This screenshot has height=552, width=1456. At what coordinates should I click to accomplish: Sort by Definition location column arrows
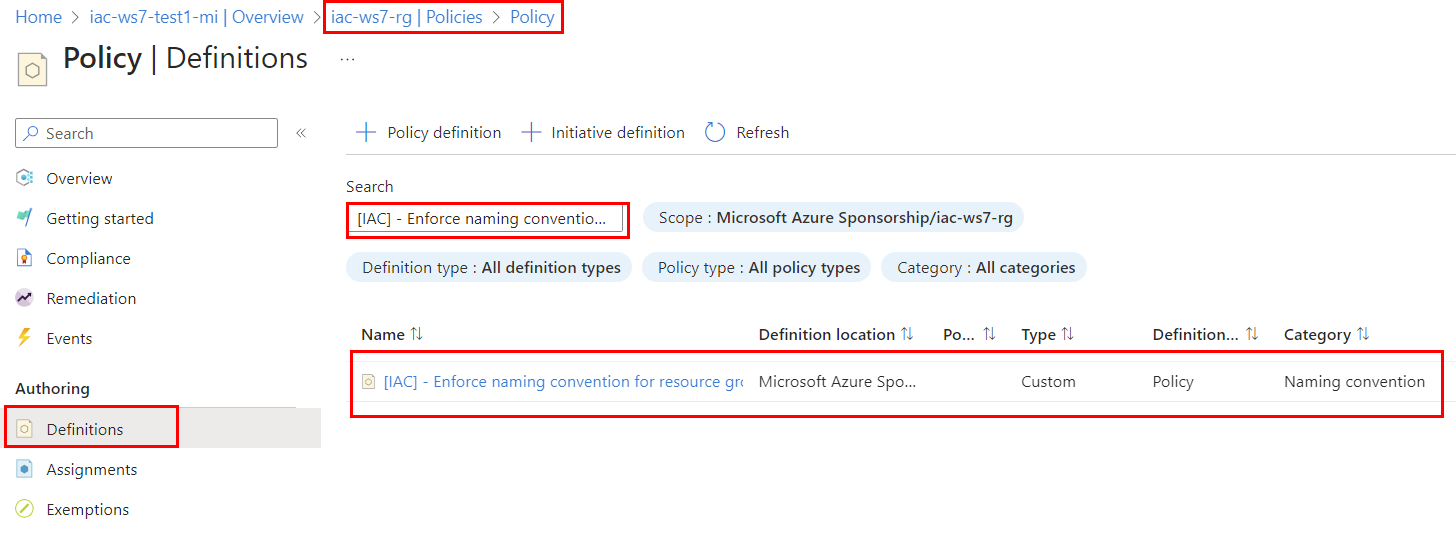coord(907,334)
